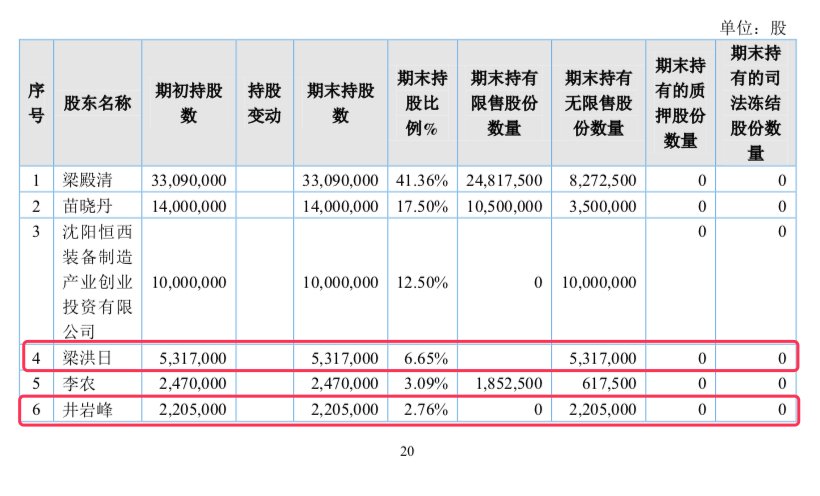Click the 12.50% percentage cell
The image size is (820, 496).
(x=422, y=283)
